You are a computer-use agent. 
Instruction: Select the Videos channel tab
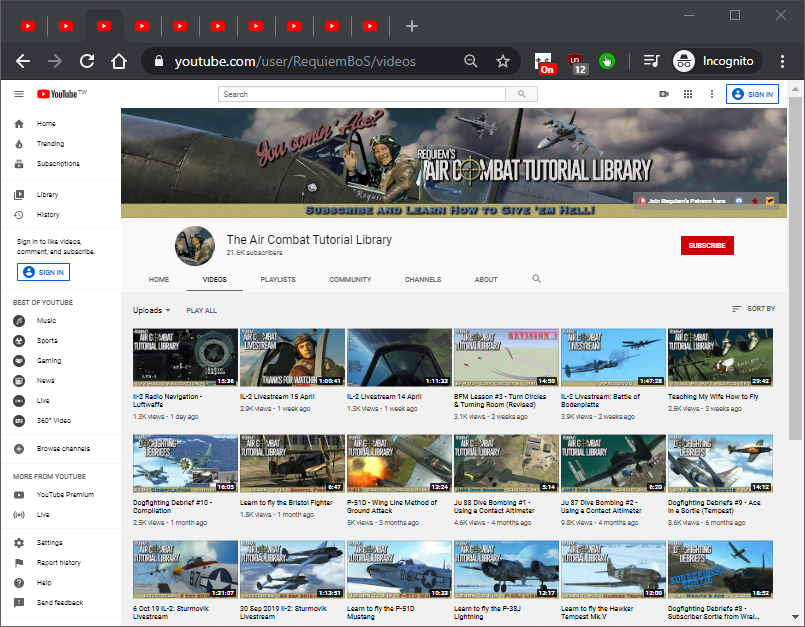click(x=215, y=279)
